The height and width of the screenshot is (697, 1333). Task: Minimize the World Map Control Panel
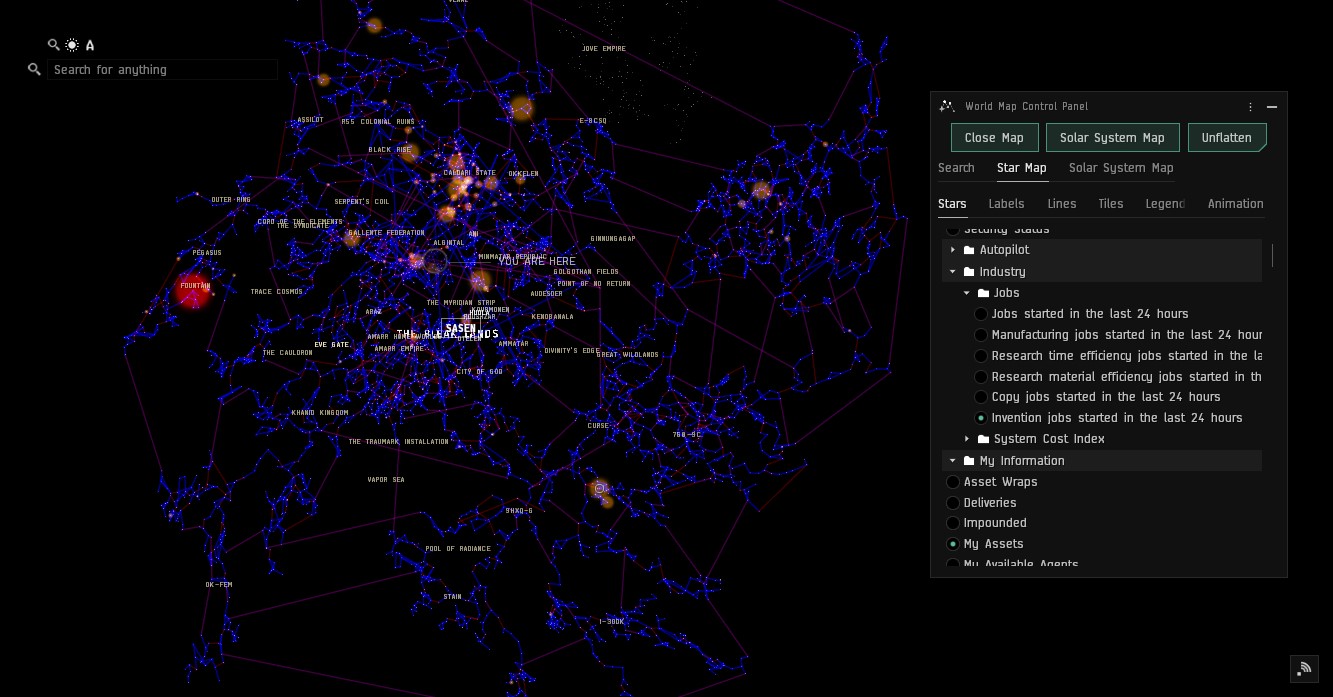pyautogui.click(x=1272, y=107)
